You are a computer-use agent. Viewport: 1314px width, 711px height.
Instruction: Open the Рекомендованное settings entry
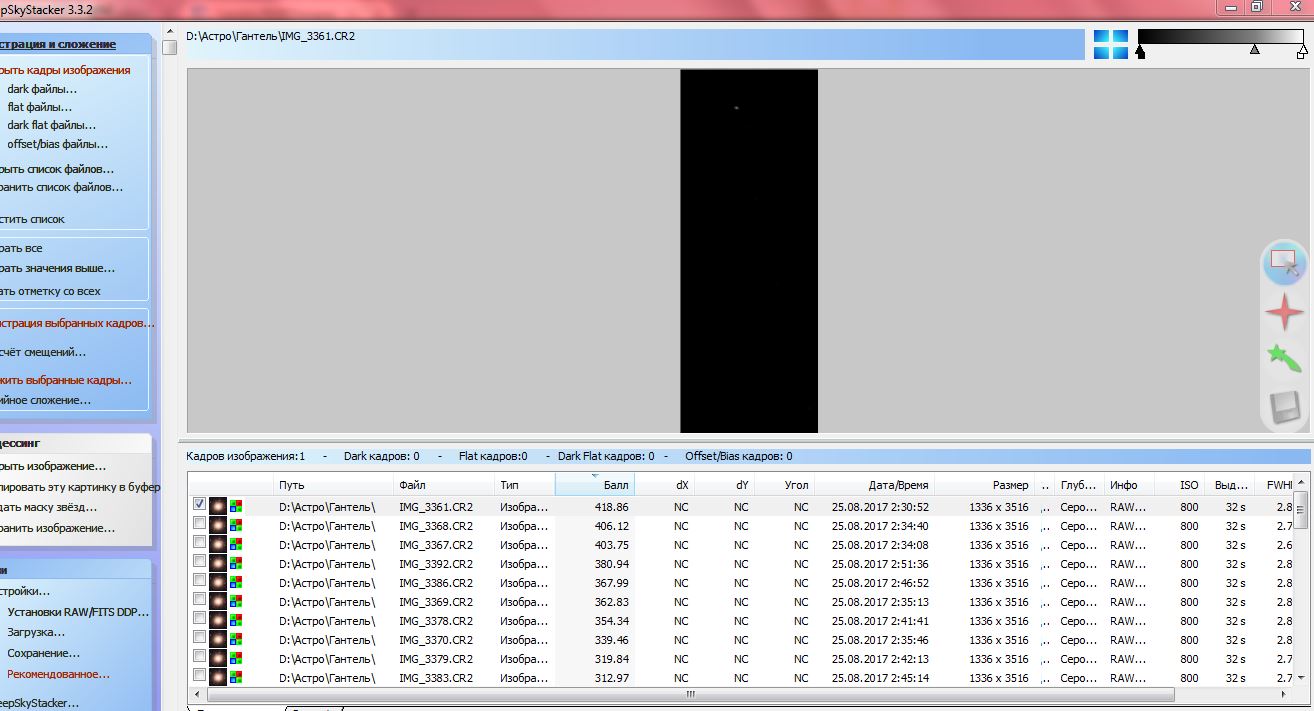[x=58, y=674]
